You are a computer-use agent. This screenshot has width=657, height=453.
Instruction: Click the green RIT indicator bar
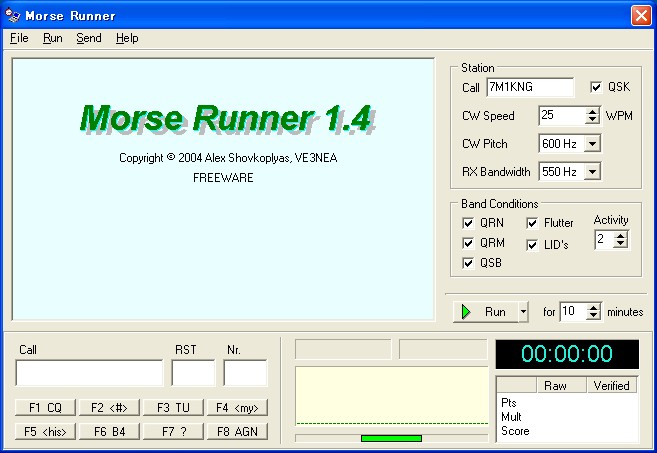coord(391,438)
